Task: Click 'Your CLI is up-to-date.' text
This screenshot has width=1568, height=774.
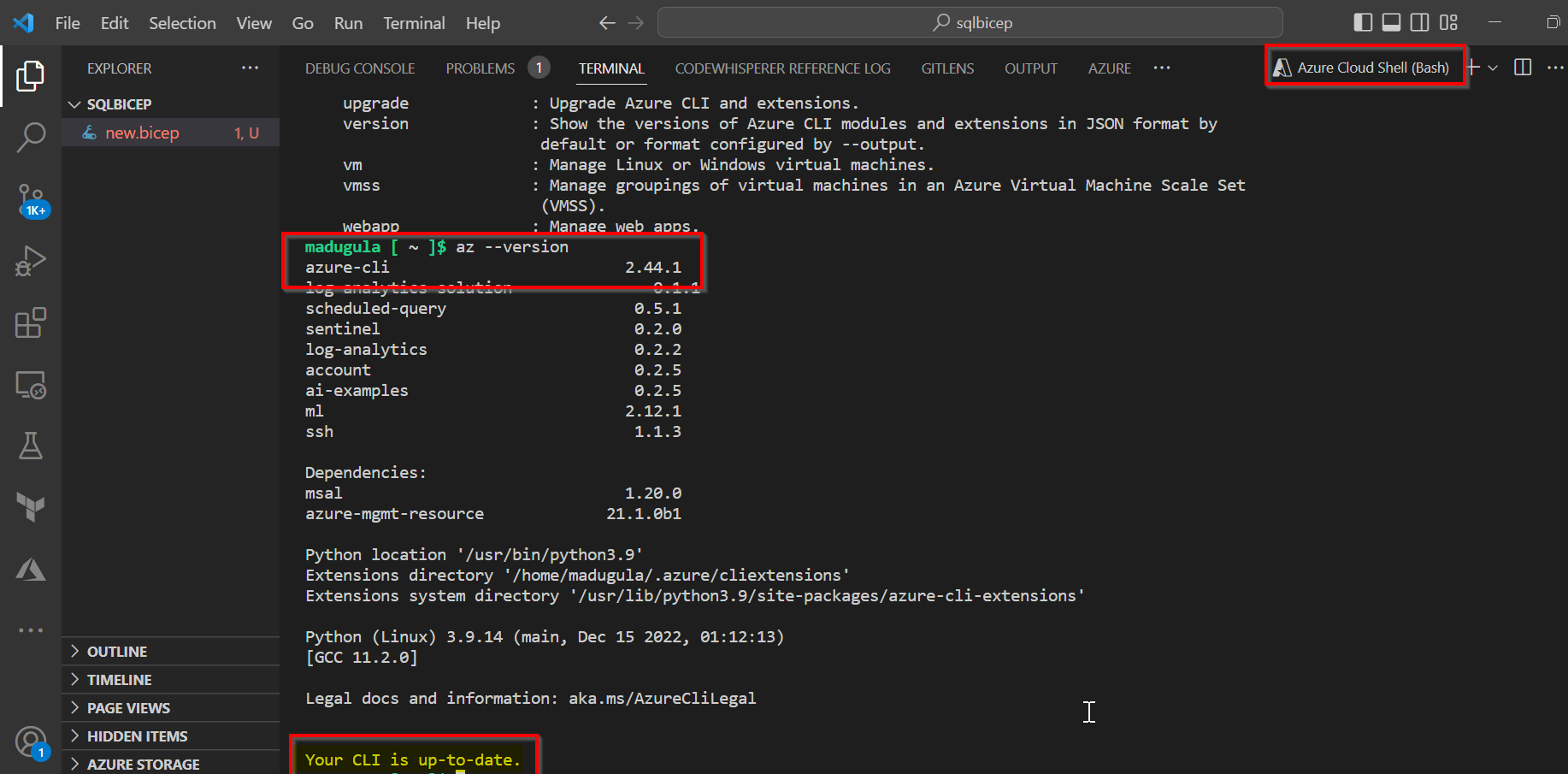Action: (413, 760)
